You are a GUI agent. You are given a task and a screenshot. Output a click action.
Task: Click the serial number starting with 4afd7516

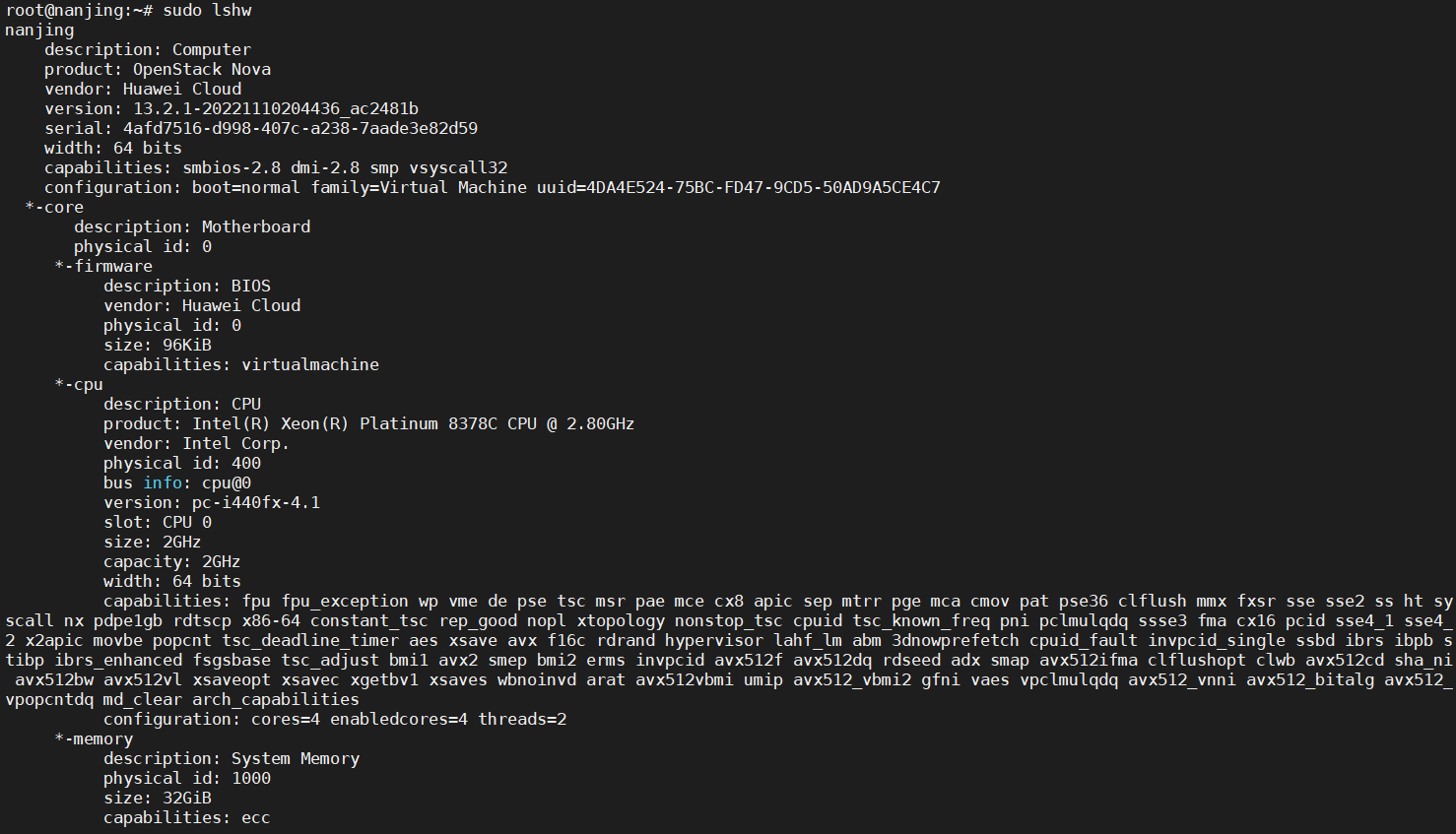pos(300,128)
